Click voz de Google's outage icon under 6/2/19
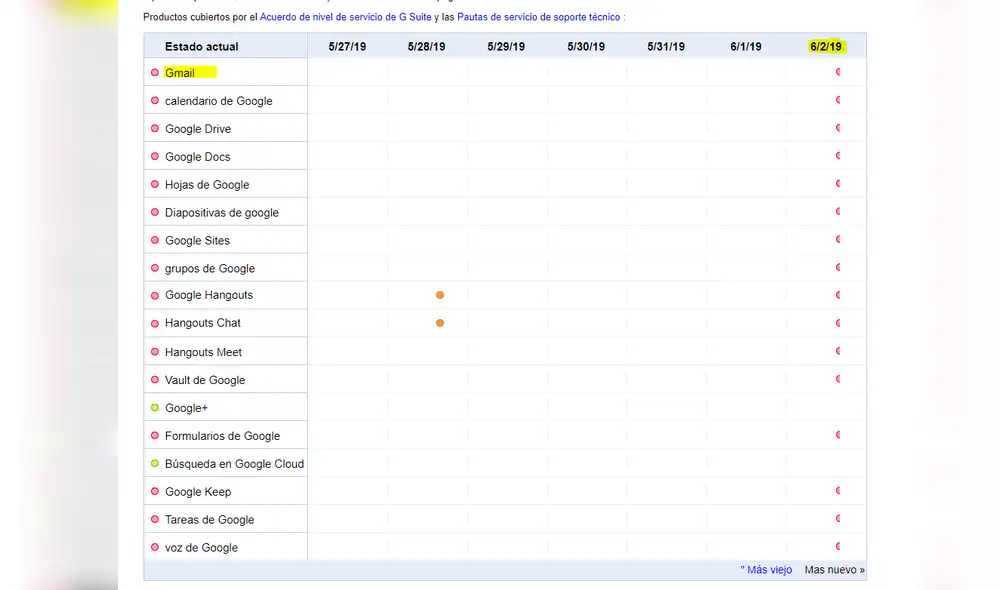Viewport: 1000px width, 590px height. point(838,547)
